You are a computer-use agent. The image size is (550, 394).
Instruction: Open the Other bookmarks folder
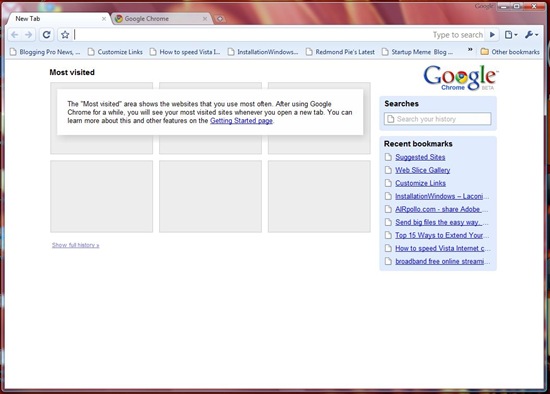point(510,52)
